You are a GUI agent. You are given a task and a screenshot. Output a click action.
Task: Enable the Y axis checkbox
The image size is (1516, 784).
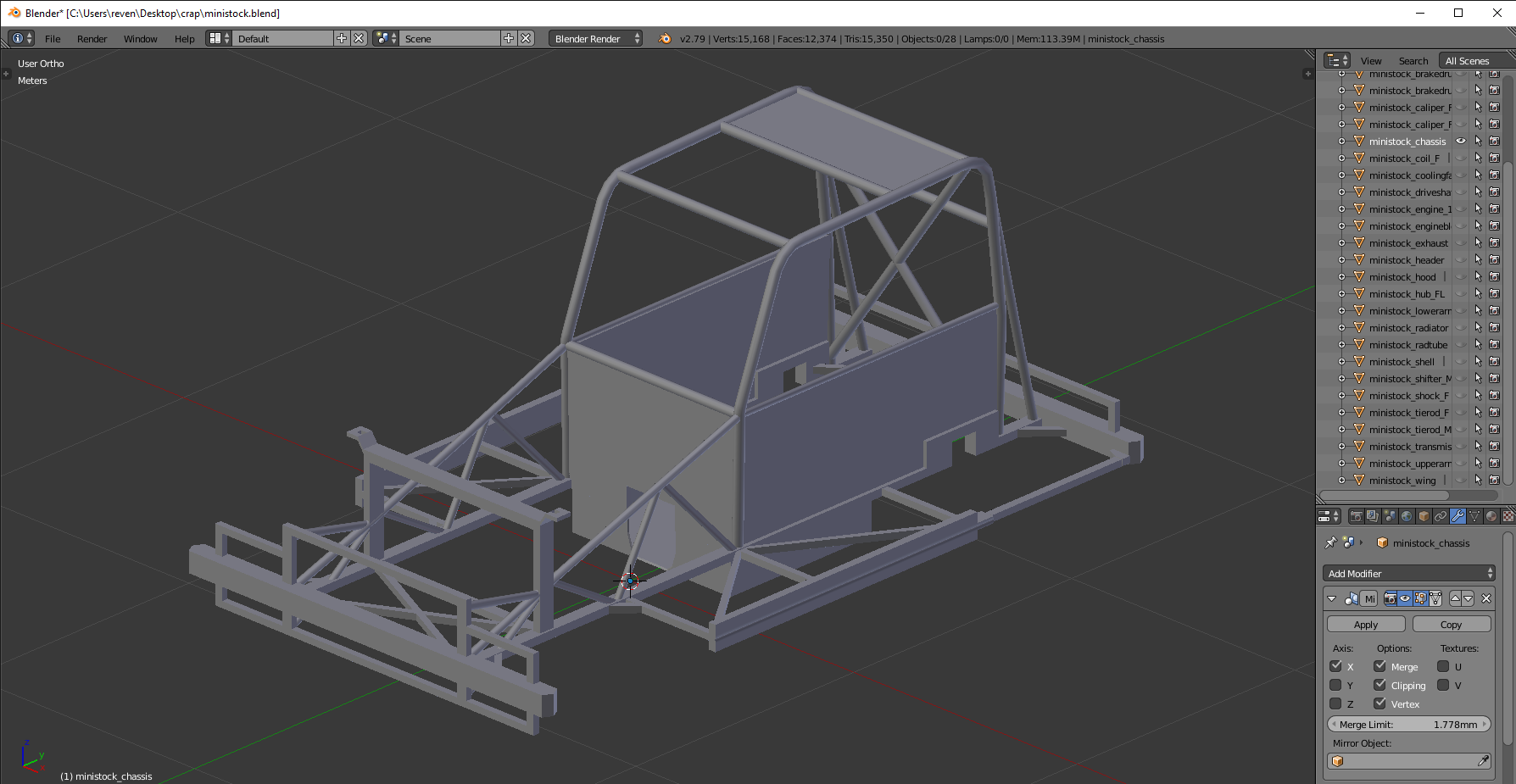coord(1336,686)
